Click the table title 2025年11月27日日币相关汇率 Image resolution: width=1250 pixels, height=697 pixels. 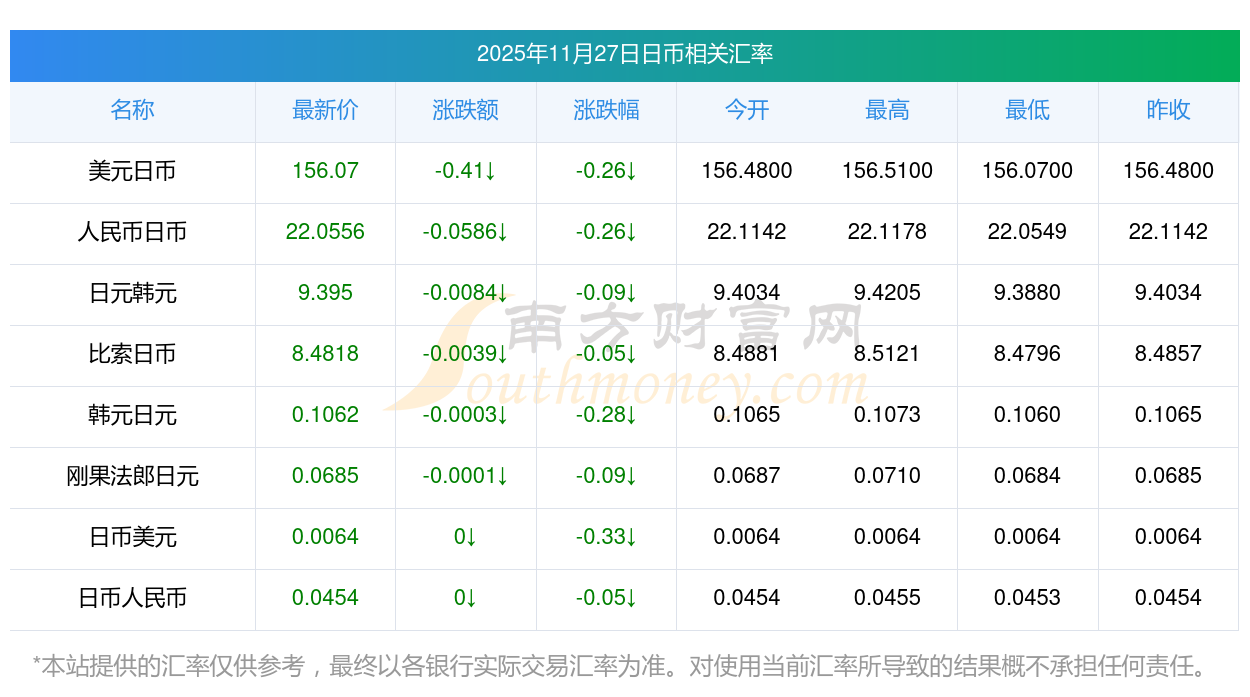point(624,54)
